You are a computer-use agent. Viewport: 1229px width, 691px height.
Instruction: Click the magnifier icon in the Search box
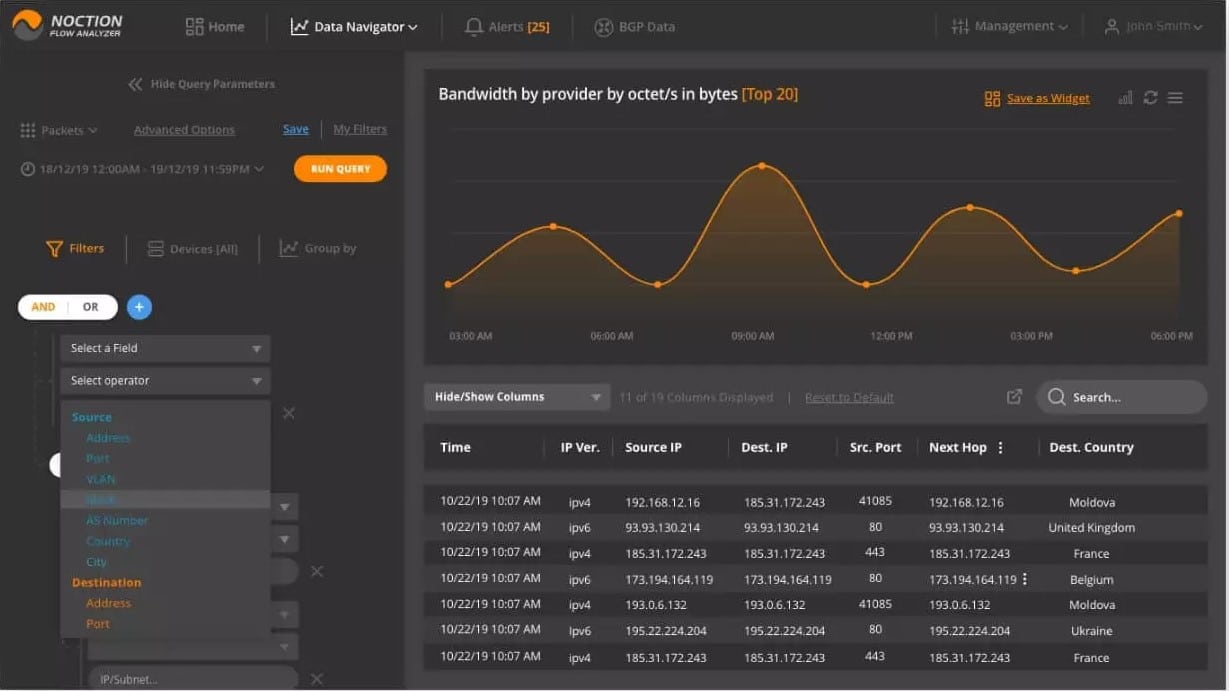tap(1056, 397)
